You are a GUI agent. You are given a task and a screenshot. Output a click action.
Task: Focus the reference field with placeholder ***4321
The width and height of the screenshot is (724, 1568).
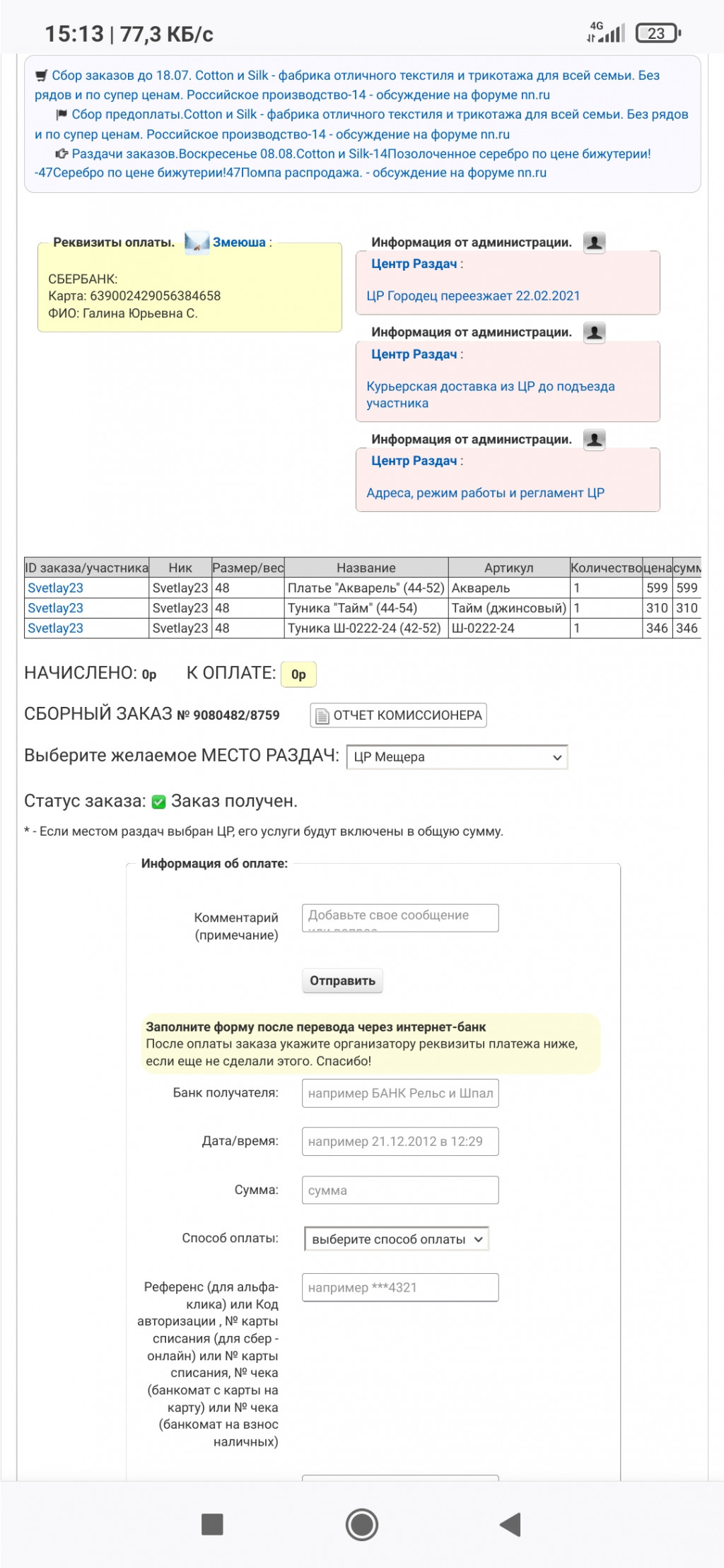click(x=400, y=1287)
